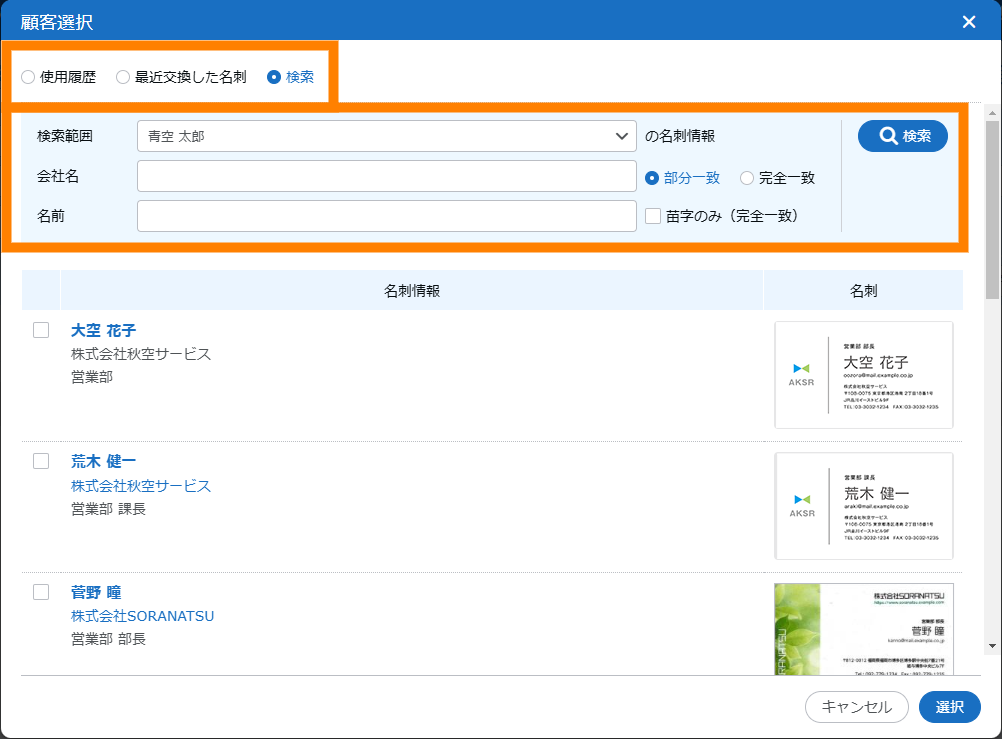Close the 顧客選択 dialog with X
This screenshot has height=740, width=1002.
(x=968, y=22)
